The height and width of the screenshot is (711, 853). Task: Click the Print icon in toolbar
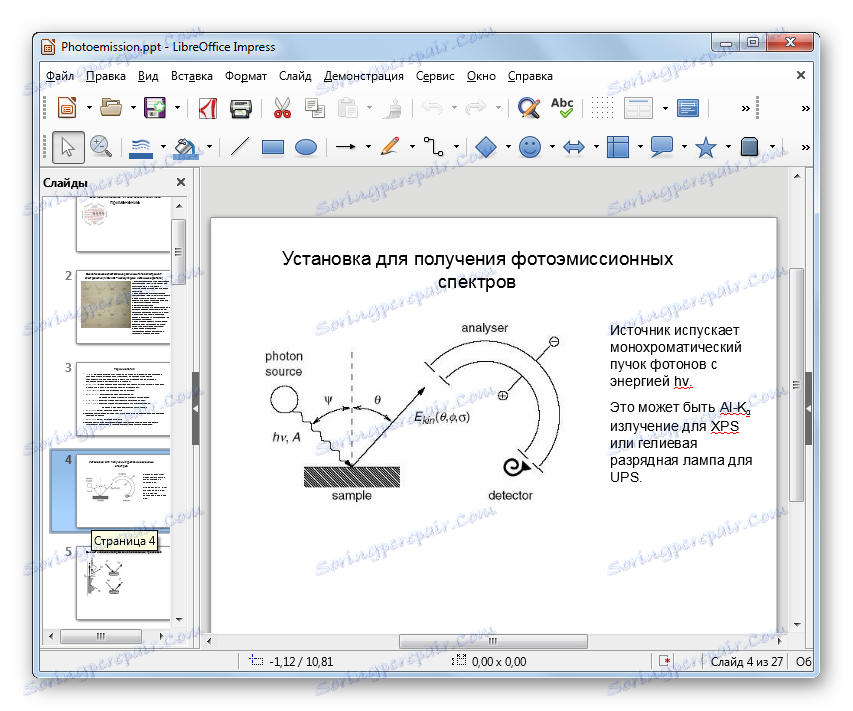(241, 108)
